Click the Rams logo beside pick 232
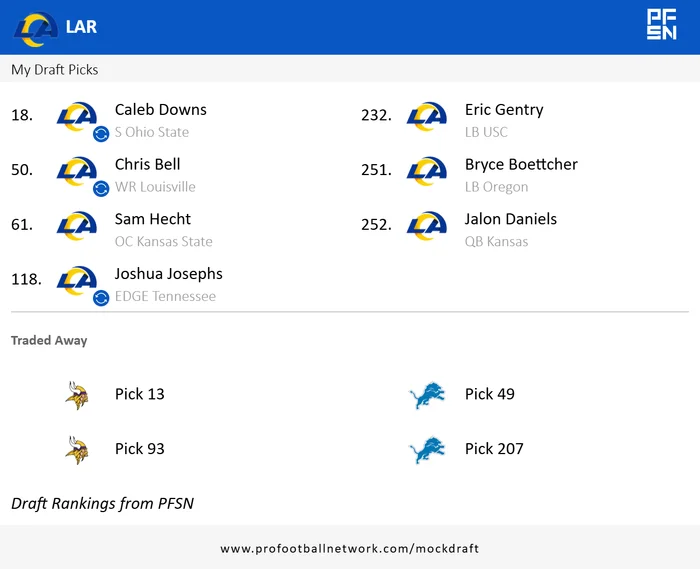This screenshot has width=700, height=569. (x=427, y=116)
